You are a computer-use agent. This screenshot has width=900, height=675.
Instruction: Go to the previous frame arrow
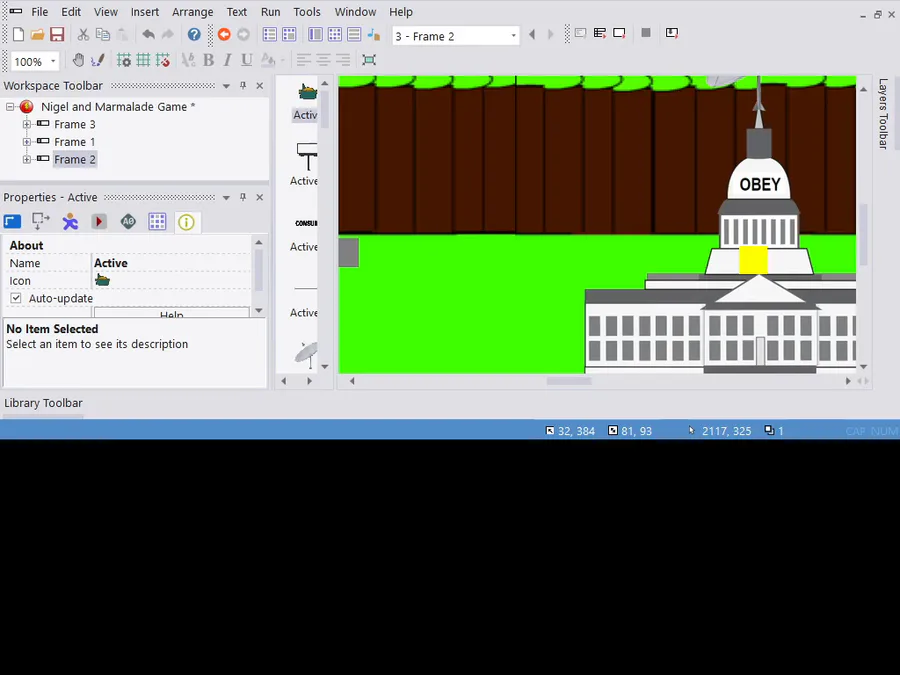[x=532, y=35]
